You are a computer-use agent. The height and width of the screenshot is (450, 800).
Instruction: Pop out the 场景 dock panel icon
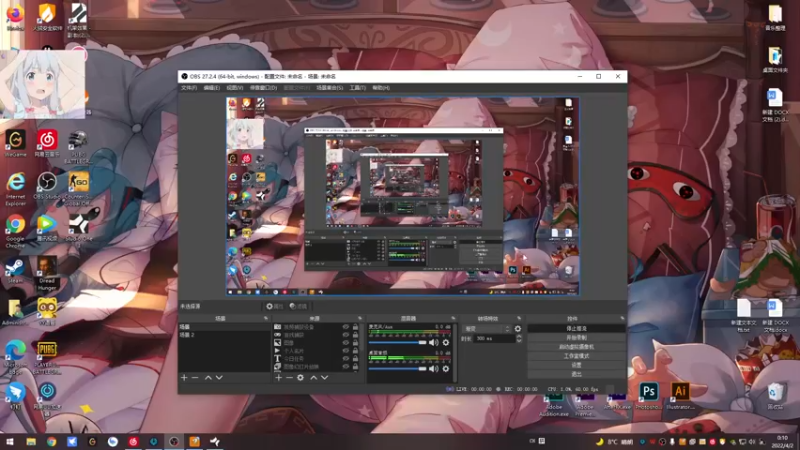click(x=266, y=318)
